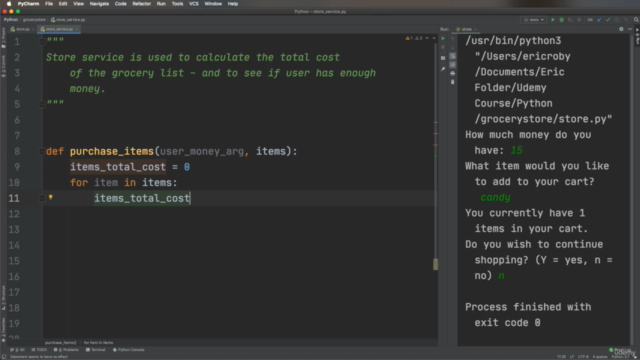Click the grocerystore breadcrumb
Viewport: 640px width, 360px height.
point(34,20)
